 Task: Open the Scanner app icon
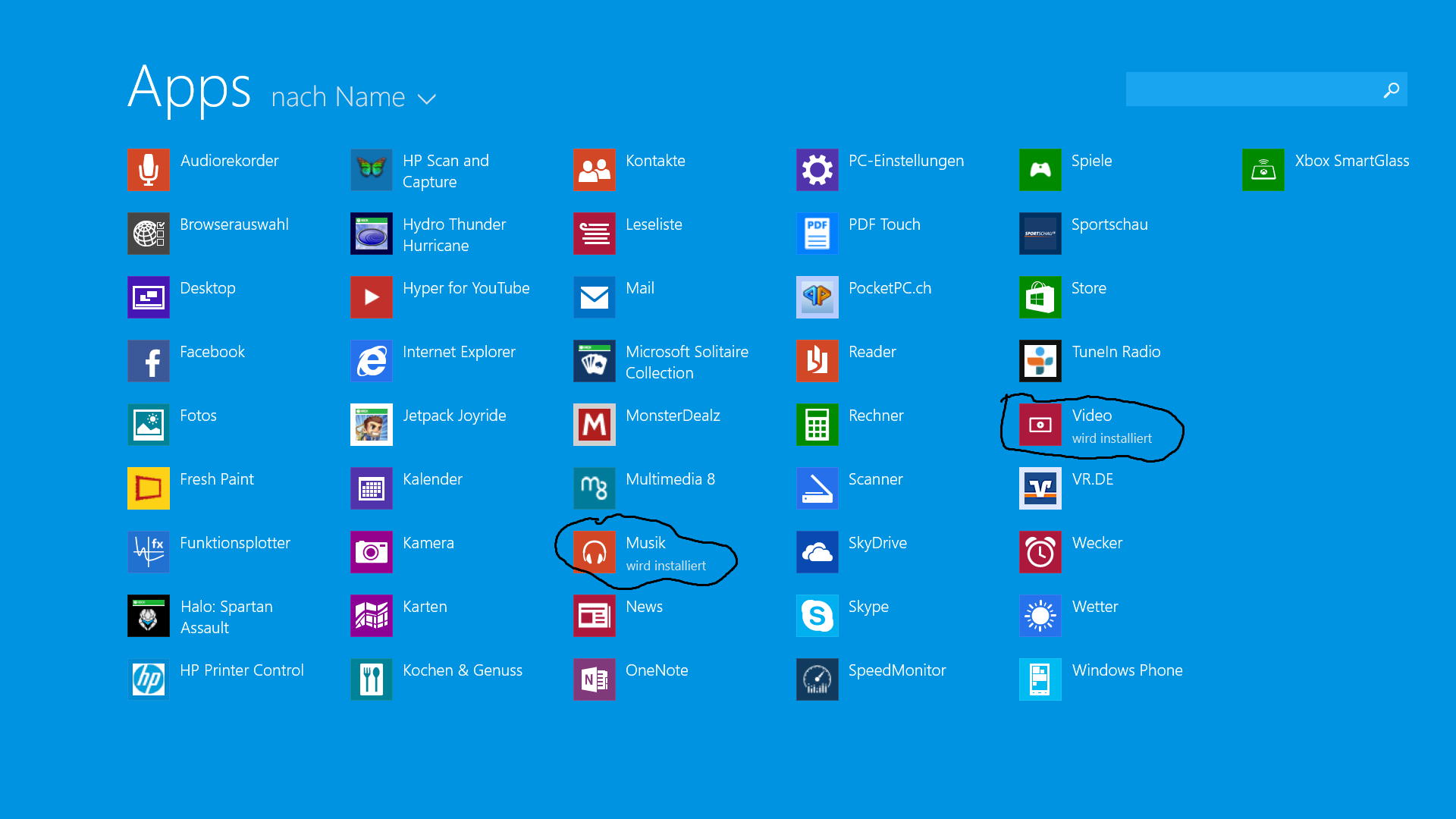[x=817, y=488]
